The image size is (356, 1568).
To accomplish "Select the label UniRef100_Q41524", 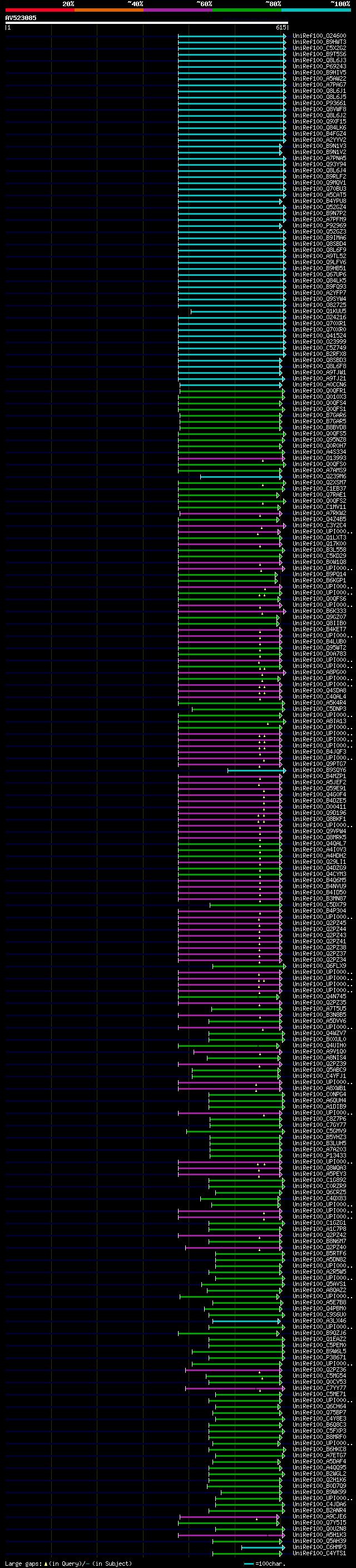I will point(319,335).
